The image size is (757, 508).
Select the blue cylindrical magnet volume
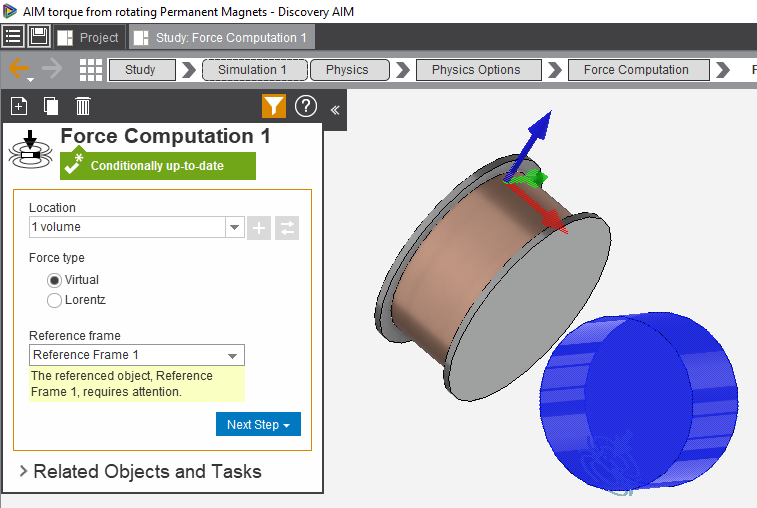tap(637, 401)
